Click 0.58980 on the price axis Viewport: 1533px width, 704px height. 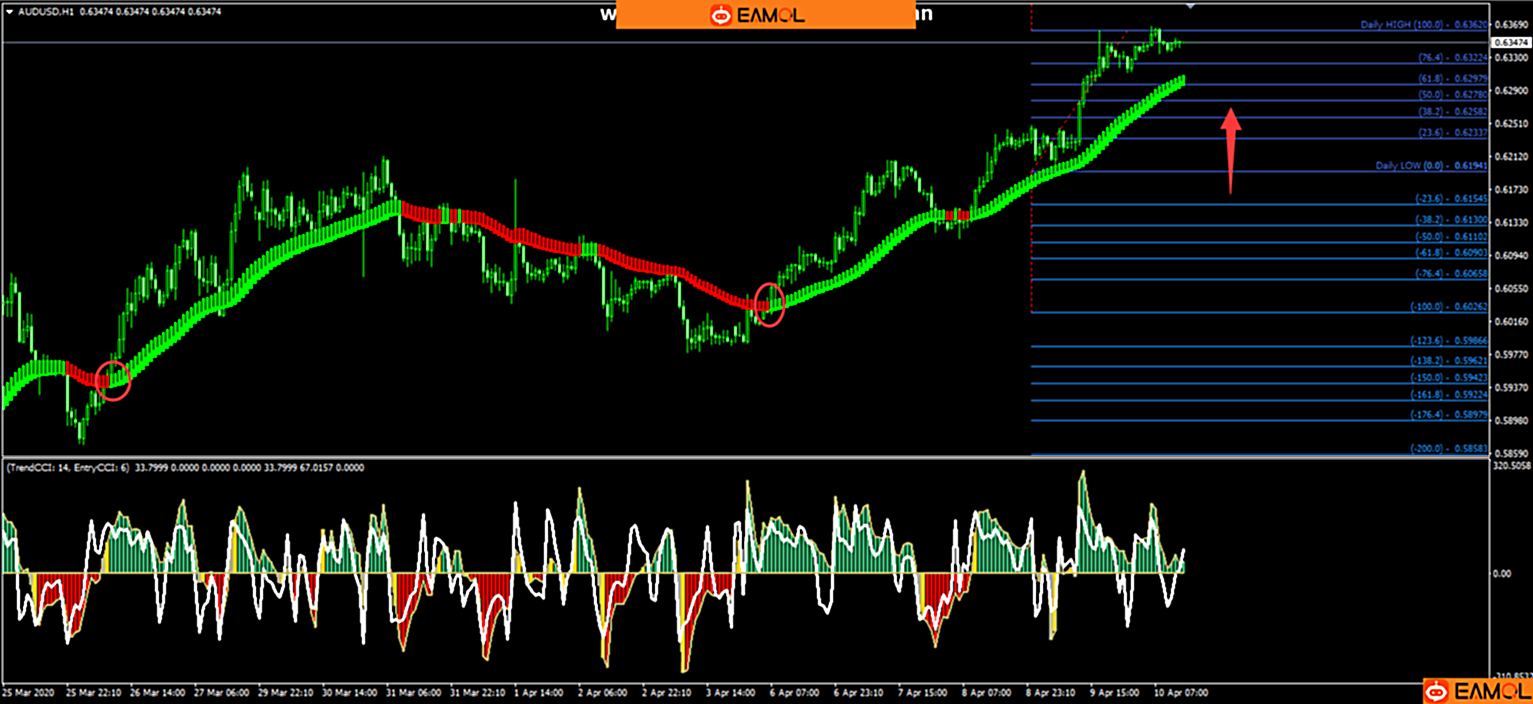pos(1510,420)
